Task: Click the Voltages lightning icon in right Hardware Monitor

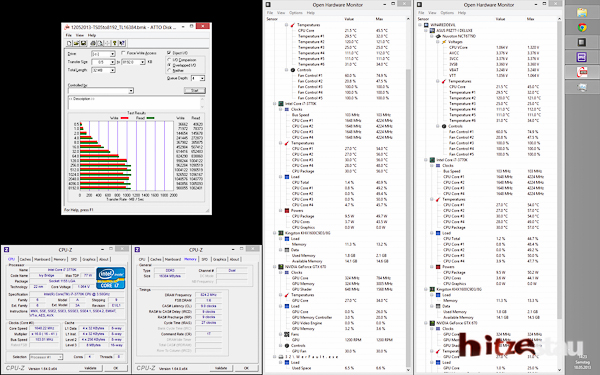Action: (x=444, y=42)
